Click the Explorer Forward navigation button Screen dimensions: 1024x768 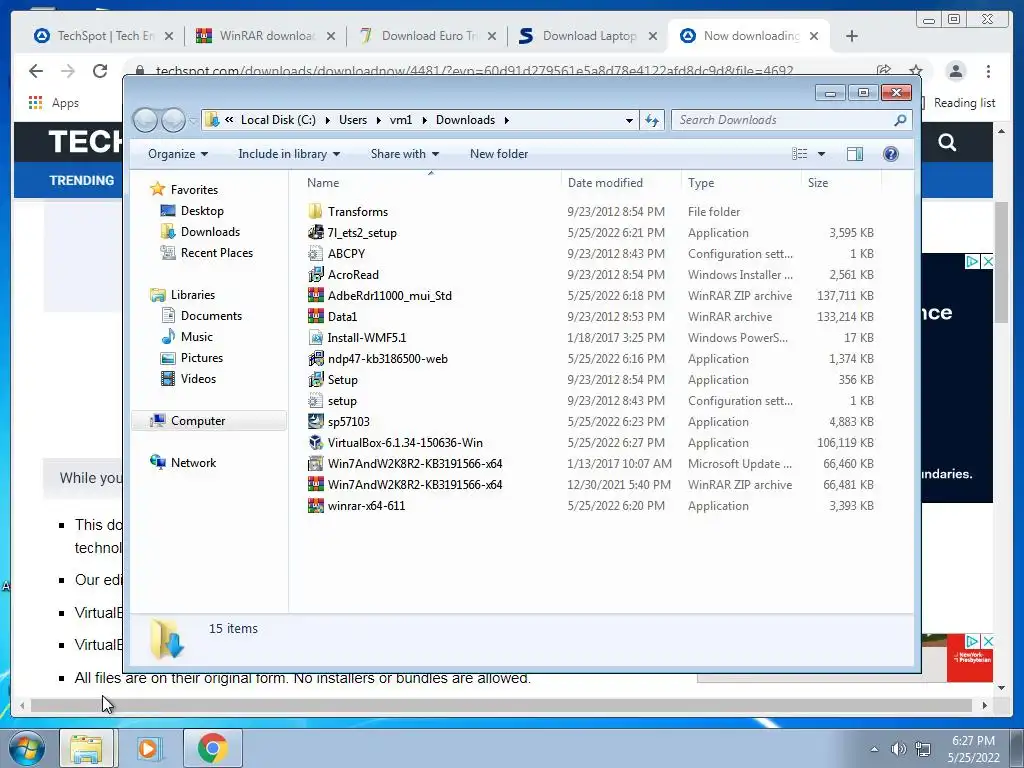(x=173, y=120)
